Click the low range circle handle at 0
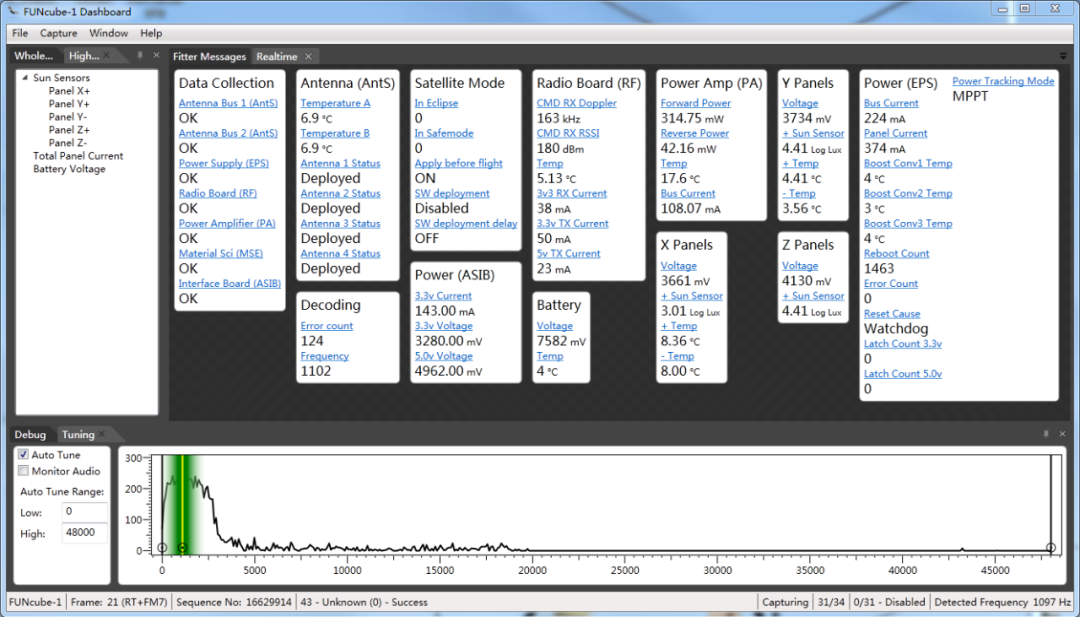Viewport: 1080px width, 617px height. pos(162,548)
